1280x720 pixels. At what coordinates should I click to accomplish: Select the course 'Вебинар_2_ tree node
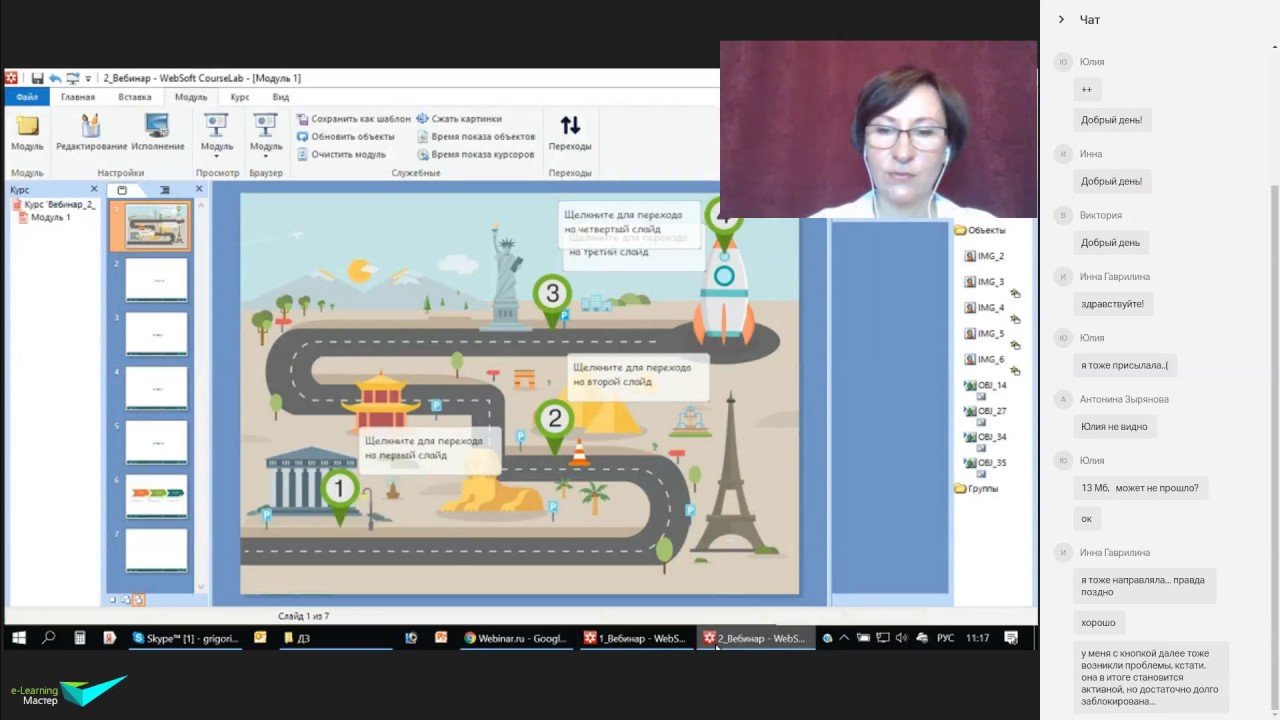click(x=55, y=204)
